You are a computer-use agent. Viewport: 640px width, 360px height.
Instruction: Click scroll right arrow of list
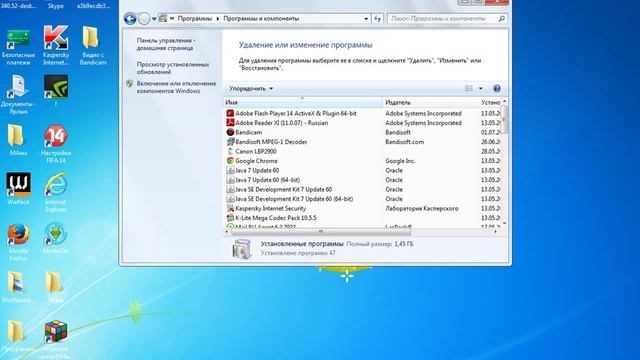coord(496,231)
